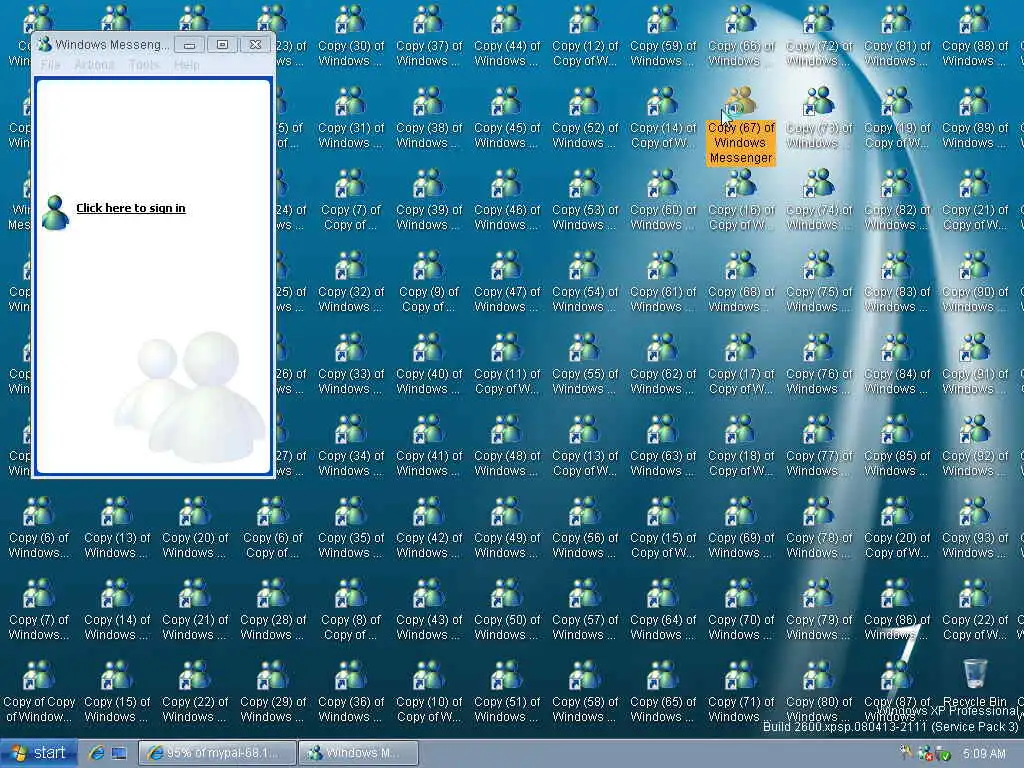
Task: Select the Copy (29) of Windows shortcut
Action: pyautogui.click(x=273, y=692)
